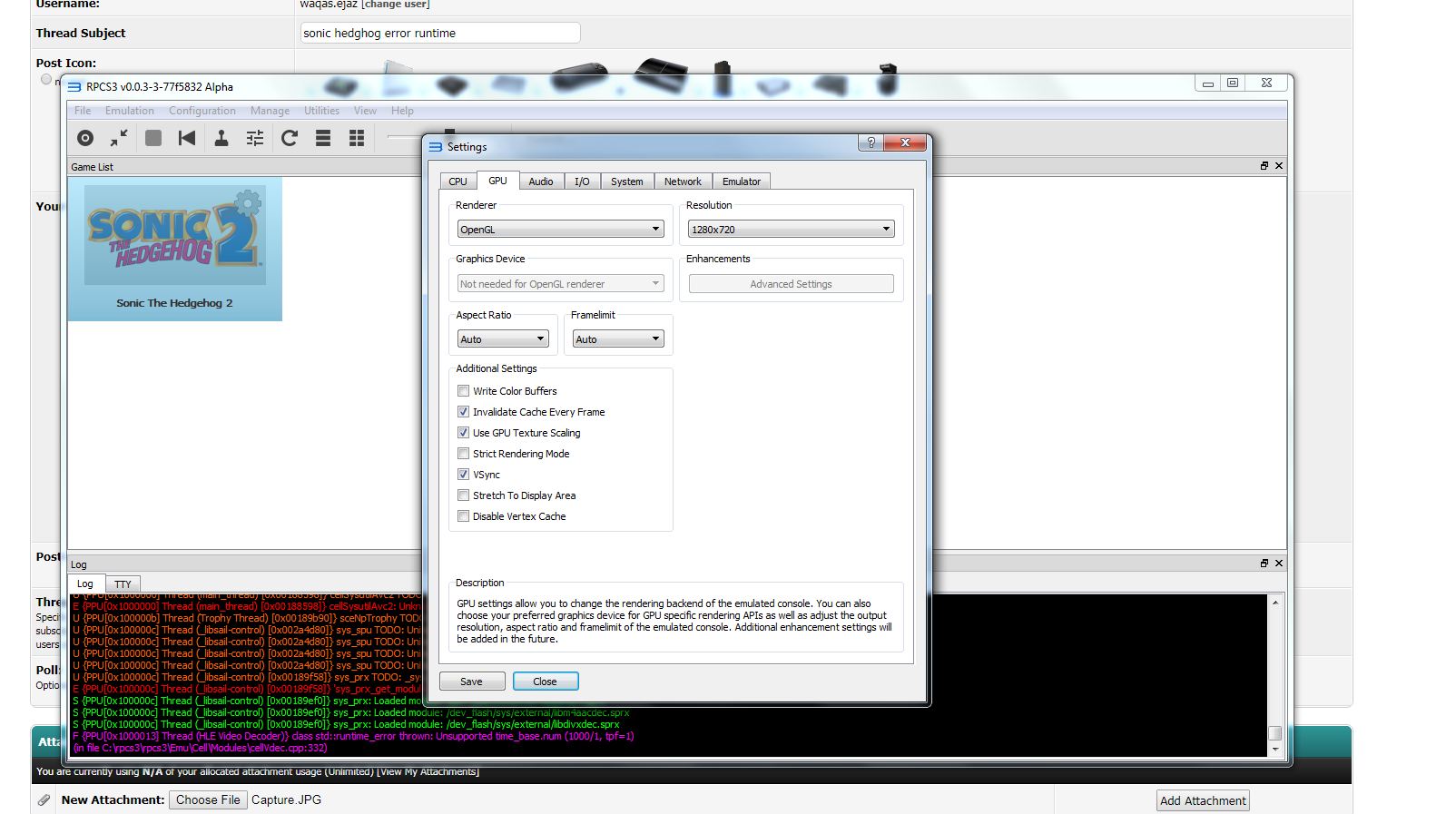Screen dimensions: 1456x814
Task: Click the Add Attachment button
Action: click(x=1203, y=800)
